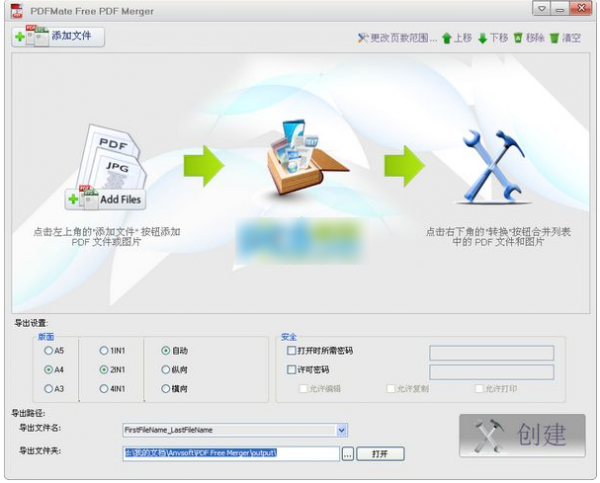
Task: Click the second green arrow graphic
Action: (404, 166)
